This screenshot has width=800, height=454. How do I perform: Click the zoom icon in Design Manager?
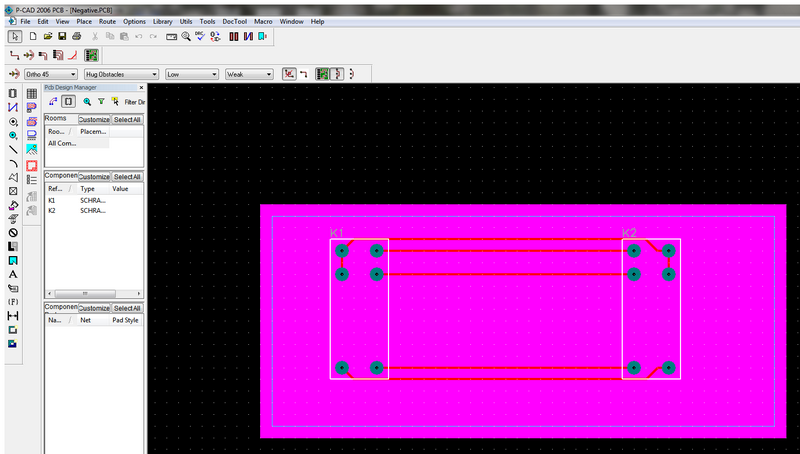pos(87,101)
